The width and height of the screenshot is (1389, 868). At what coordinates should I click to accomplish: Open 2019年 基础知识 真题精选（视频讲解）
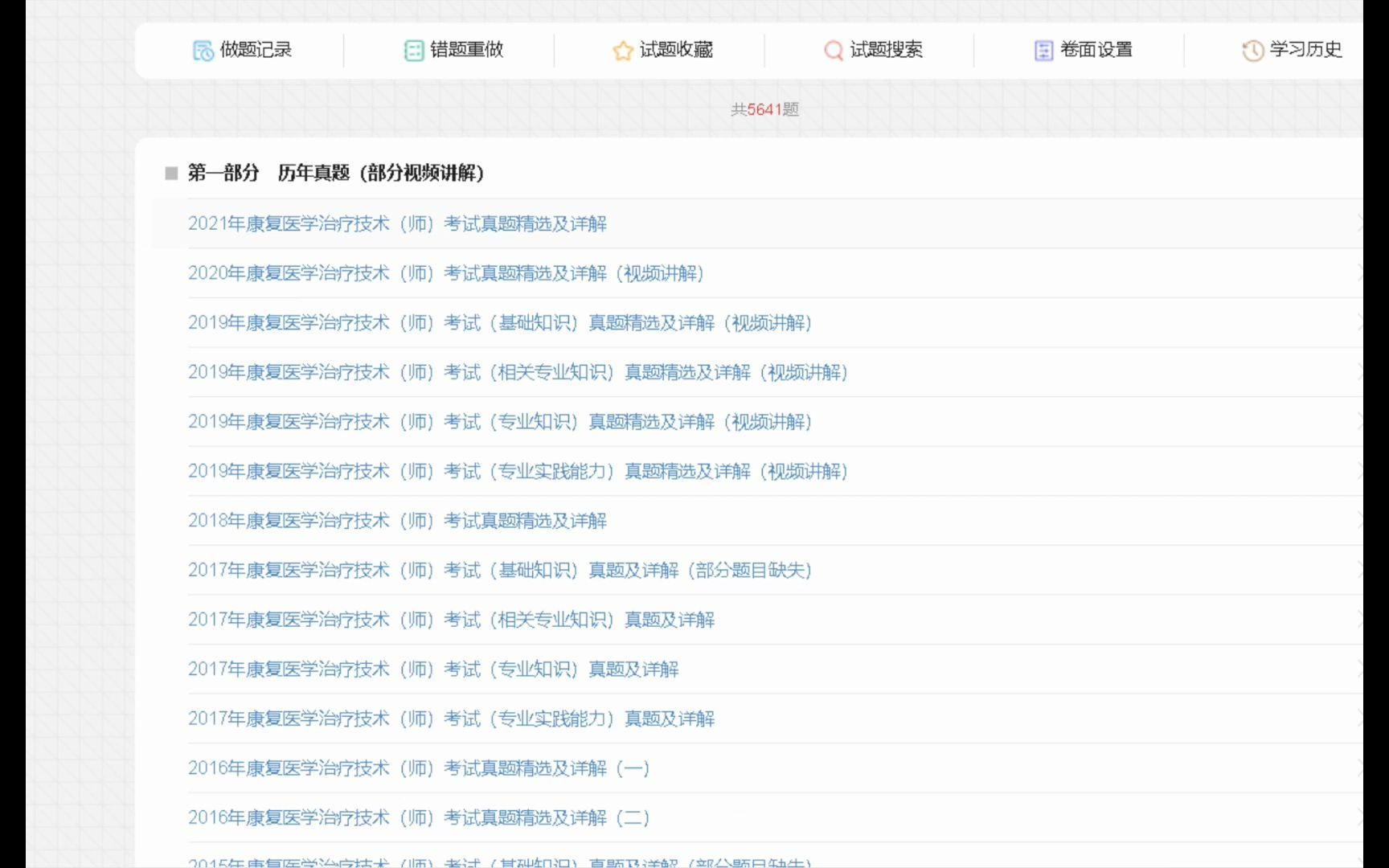(x=500, y=322)
